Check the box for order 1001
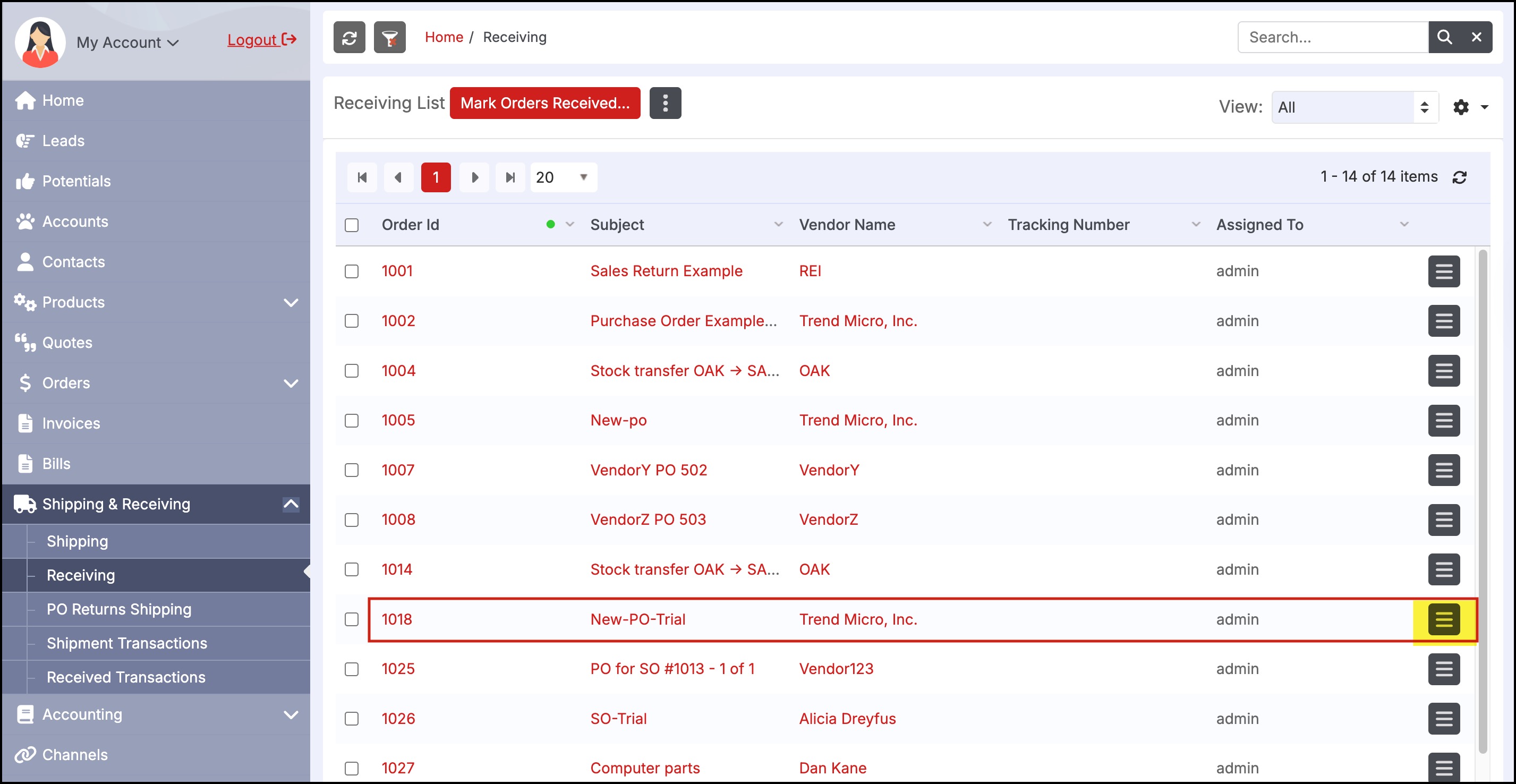Image resolution: width=1516 pixels, height=784 pixels. pos(351,271)
